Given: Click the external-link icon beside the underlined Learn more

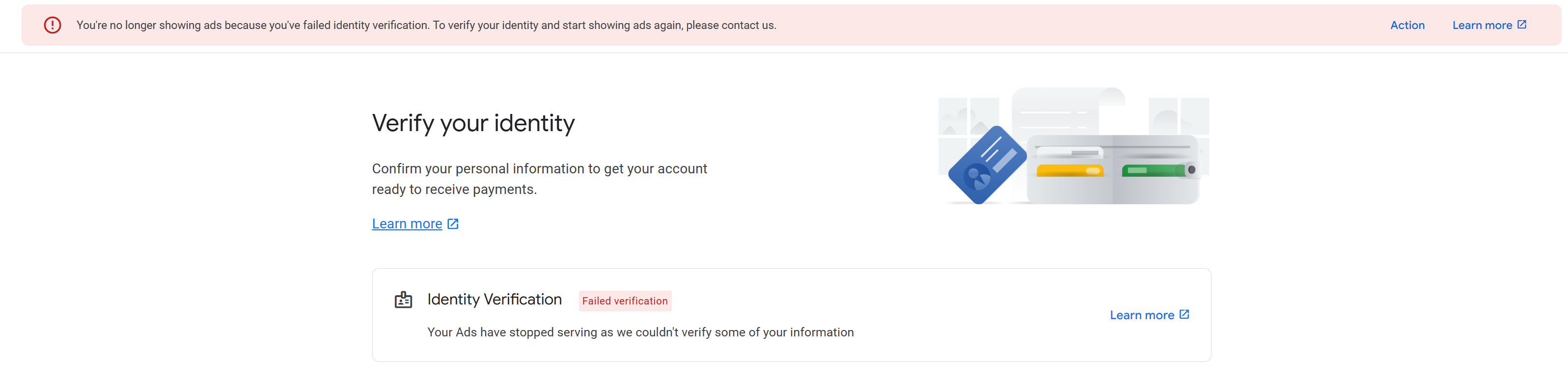Looking at the screenshot, I should click(x=453, y=223).
